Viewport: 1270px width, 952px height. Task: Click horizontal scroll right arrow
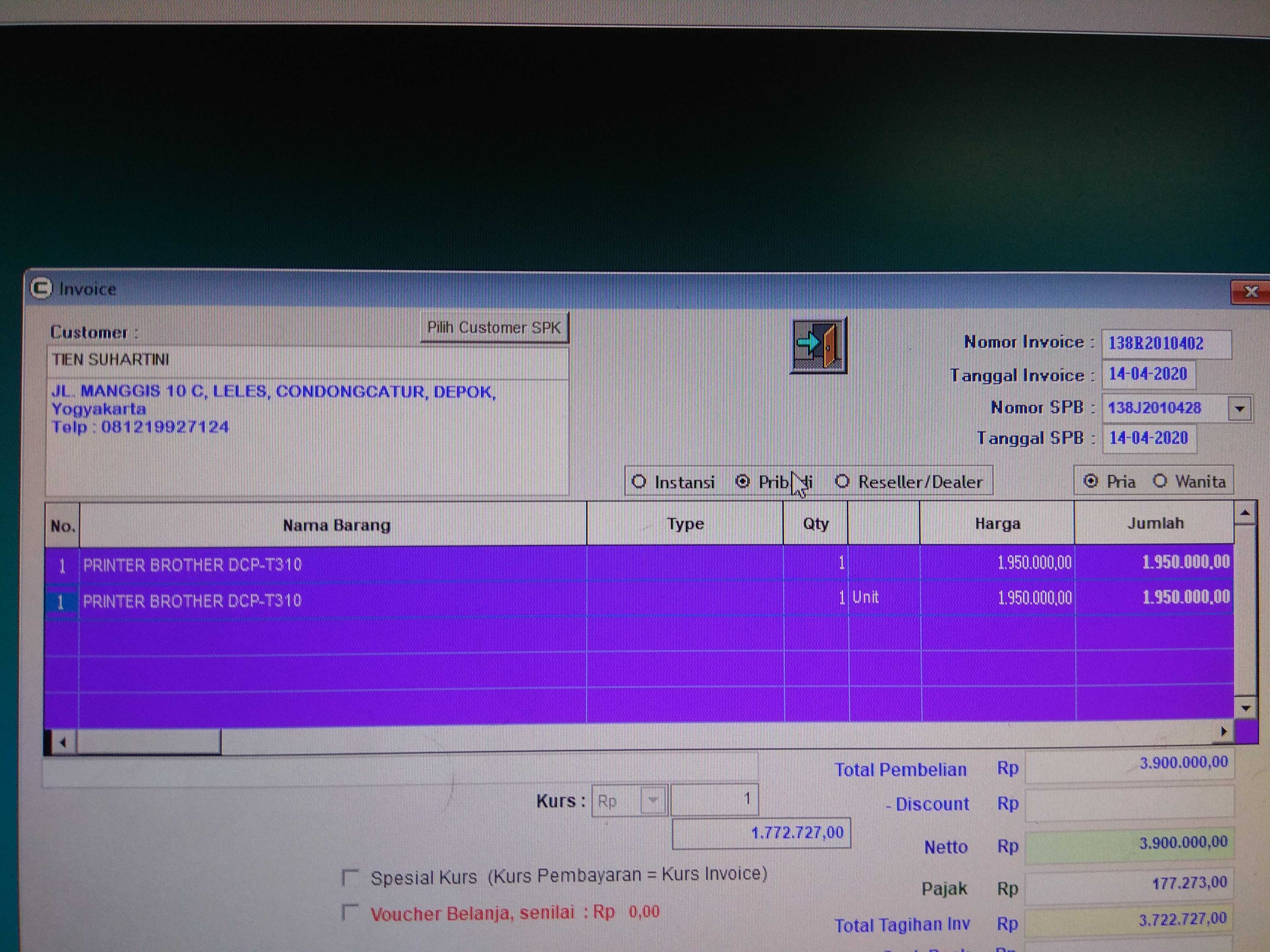coord(1223,732)
